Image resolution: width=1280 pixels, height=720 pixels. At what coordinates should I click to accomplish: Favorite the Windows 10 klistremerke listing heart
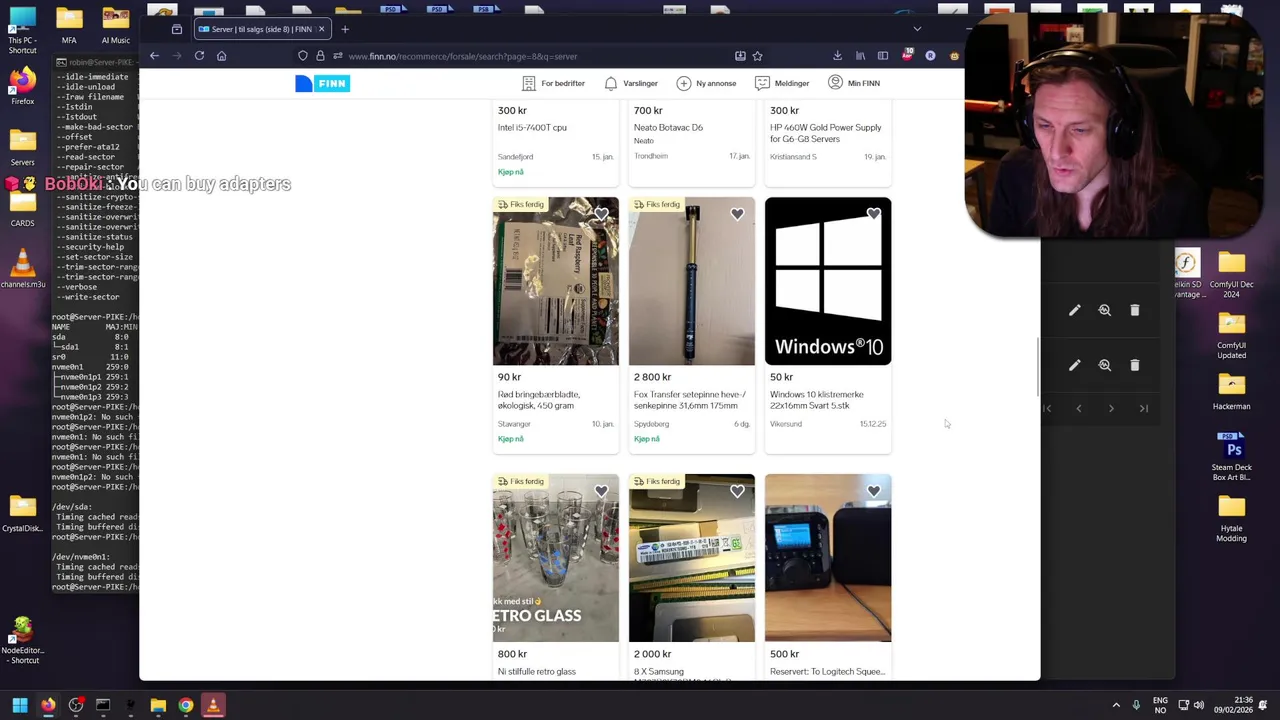pos(874,214)
